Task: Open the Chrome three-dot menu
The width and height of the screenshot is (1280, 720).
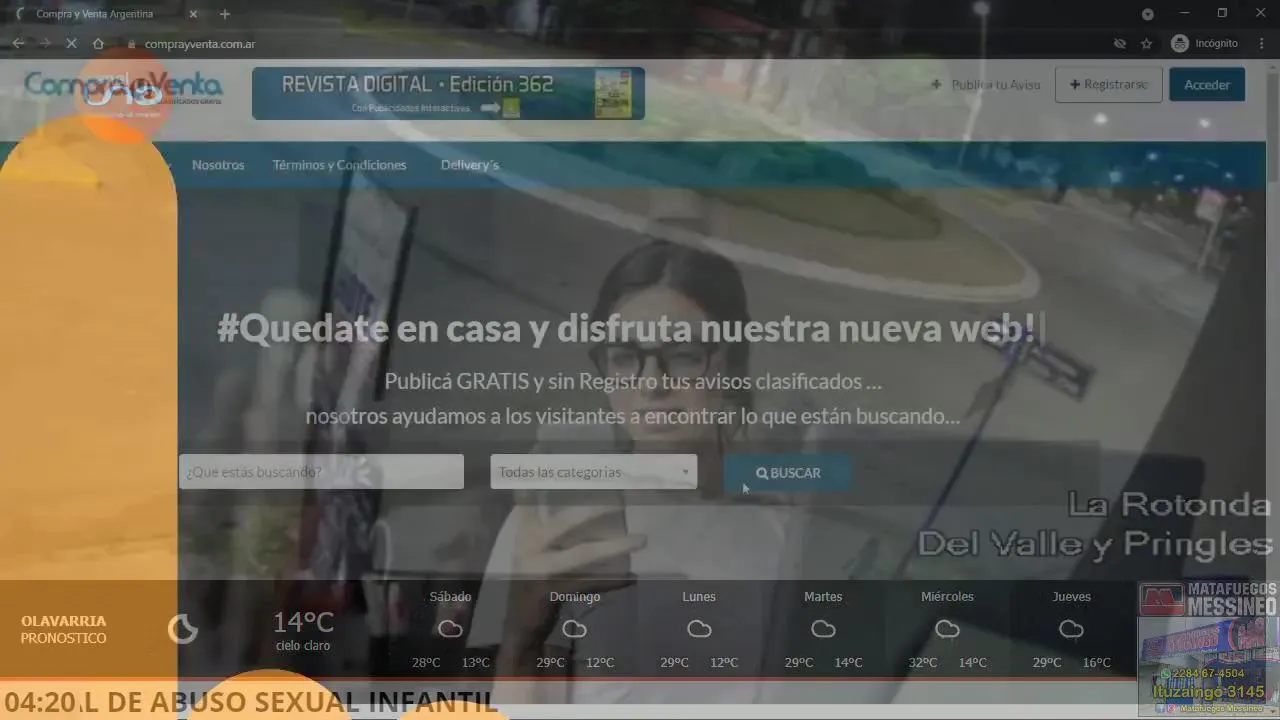Action: (1262, 44)
